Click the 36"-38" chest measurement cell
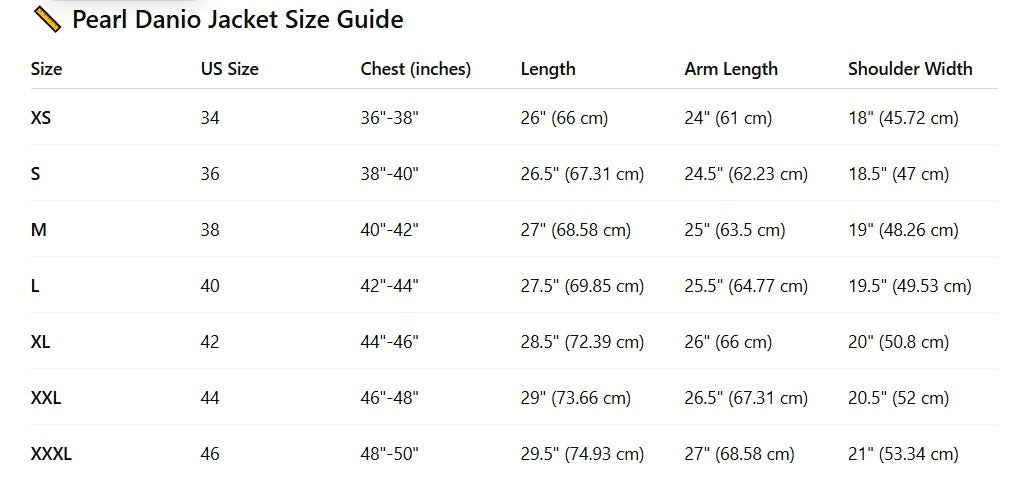 pyautogui.click(x=389, y=118)
